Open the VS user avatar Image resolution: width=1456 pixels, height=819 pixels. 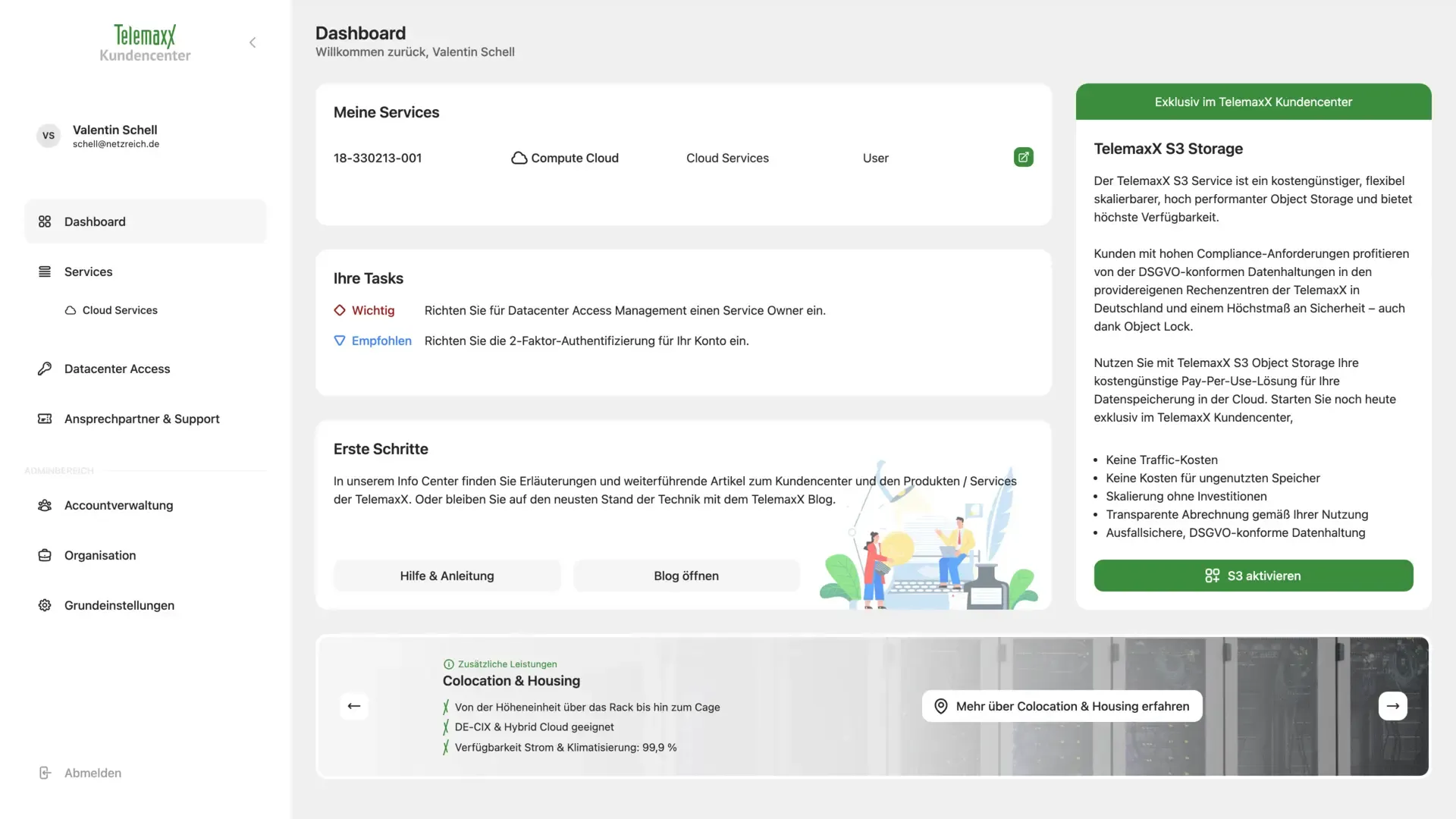[49, 136]
